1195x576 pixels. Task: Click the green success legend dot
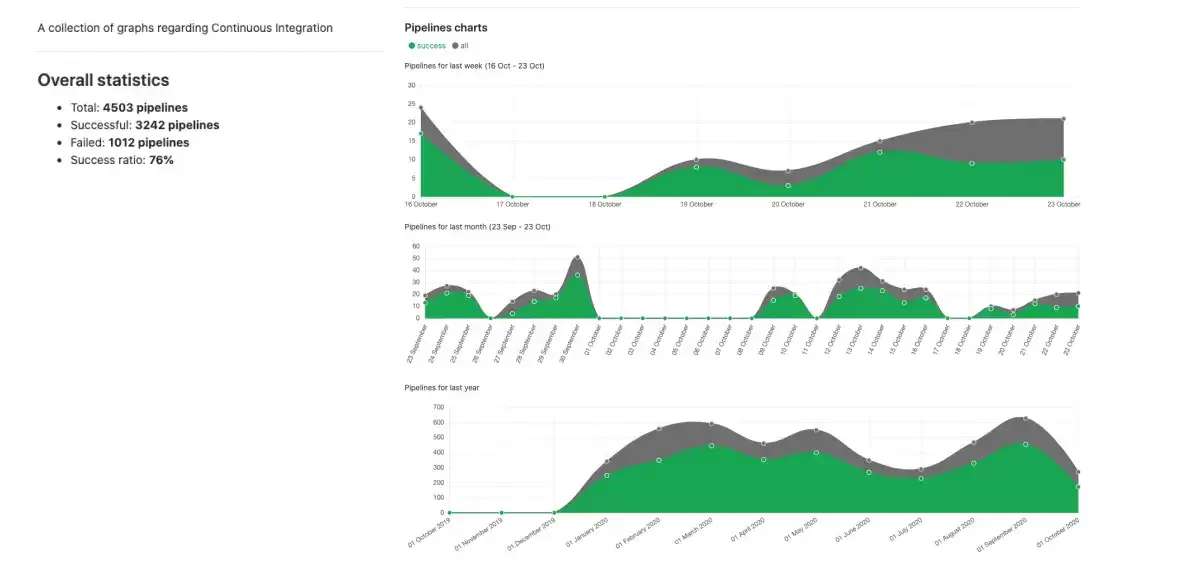click(x=412, y=46)
